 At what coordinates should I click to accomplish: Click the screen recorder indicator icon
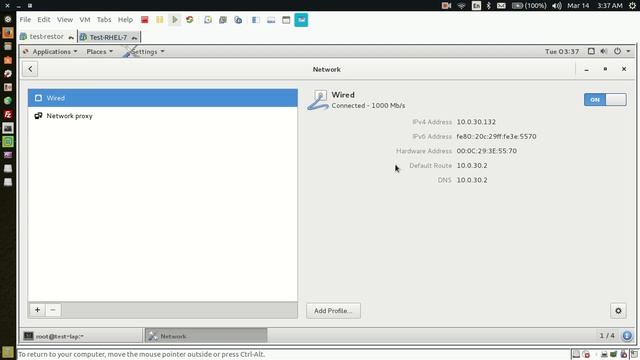[x=447, y=6]
